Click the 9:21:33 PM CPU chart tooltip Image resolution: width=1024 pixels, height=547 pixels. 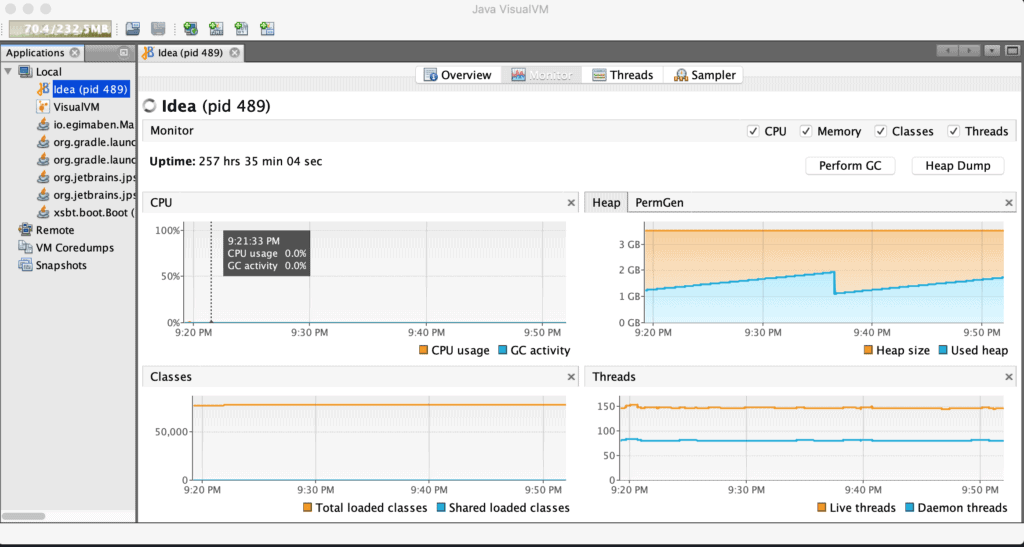click(x=266, y=253)
